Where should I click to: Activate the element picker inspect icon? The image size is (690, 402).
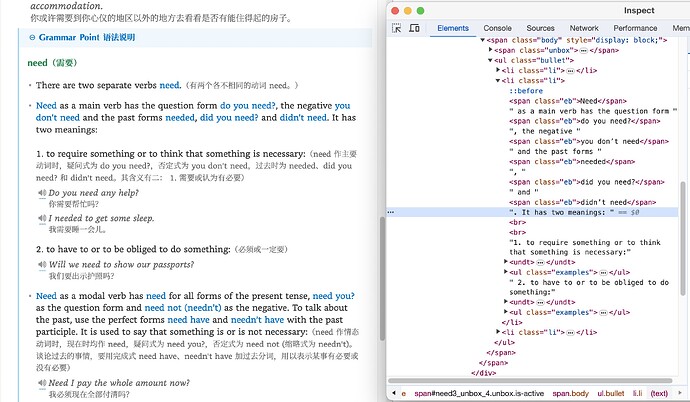tap(396, 28)
